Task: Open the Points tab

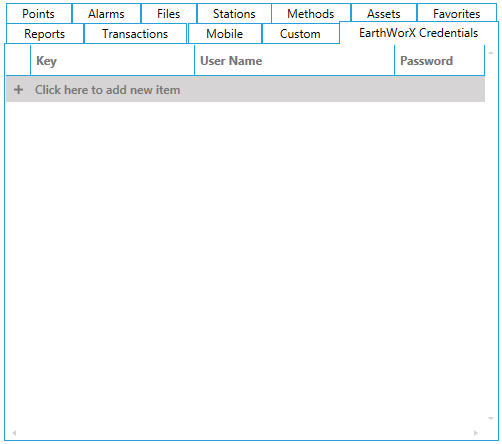Action: point(39,14)
